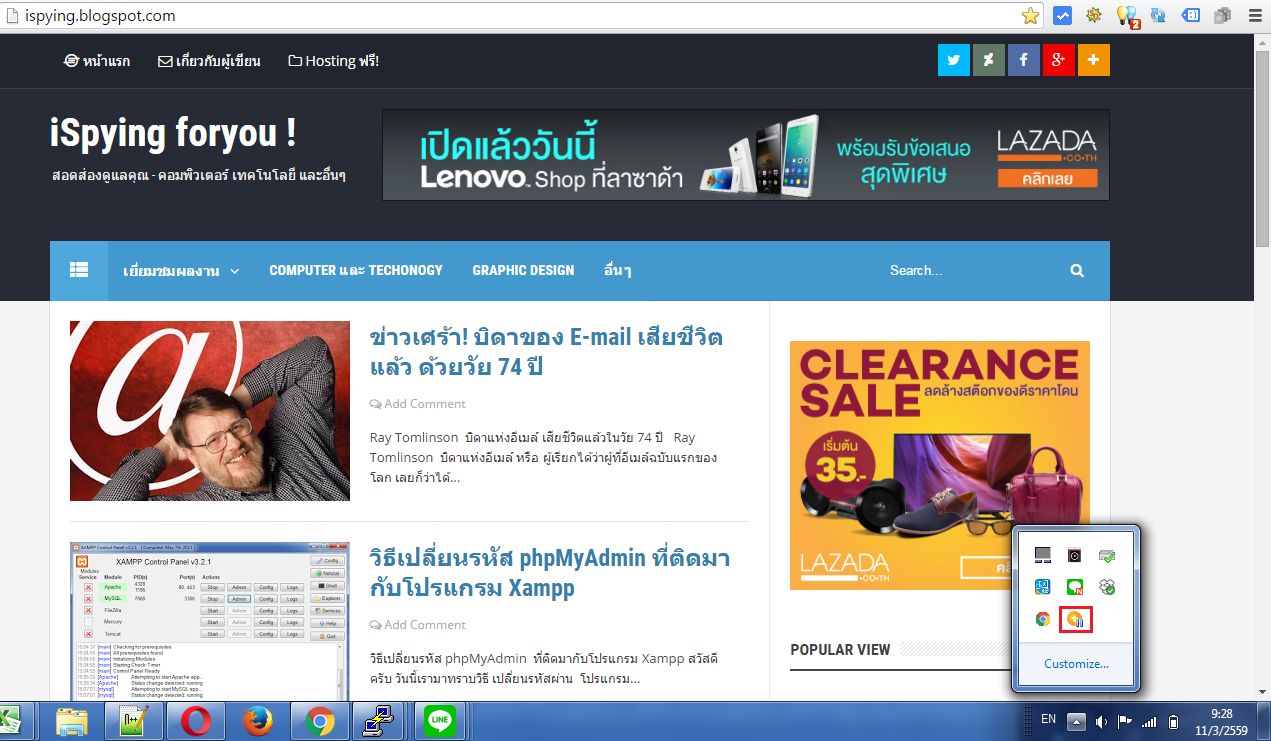Open the highlighted orange tray icon
This screenshot has height=741, width=1271.
[1077, 620]
